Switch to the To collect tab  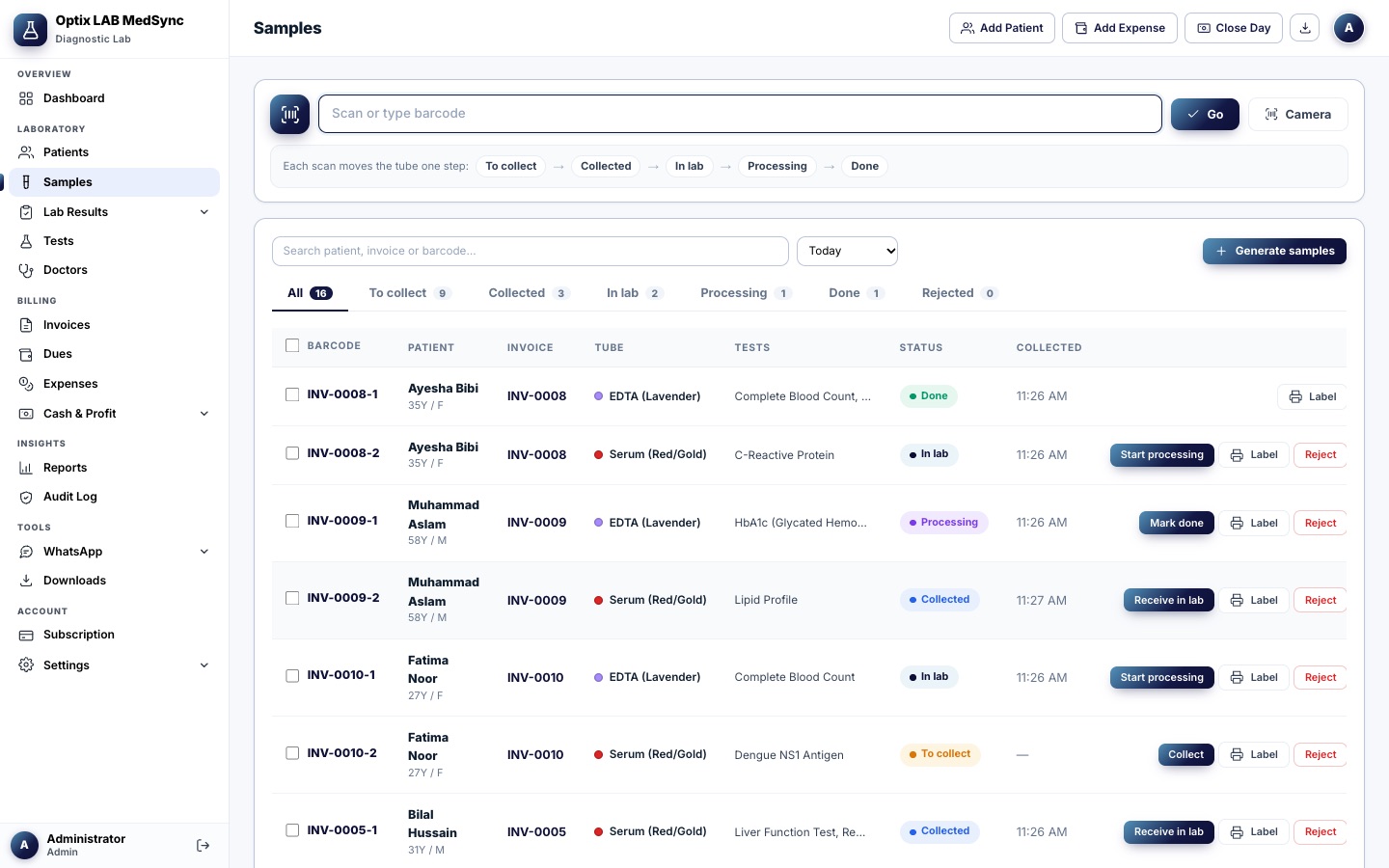click(410, 293)
